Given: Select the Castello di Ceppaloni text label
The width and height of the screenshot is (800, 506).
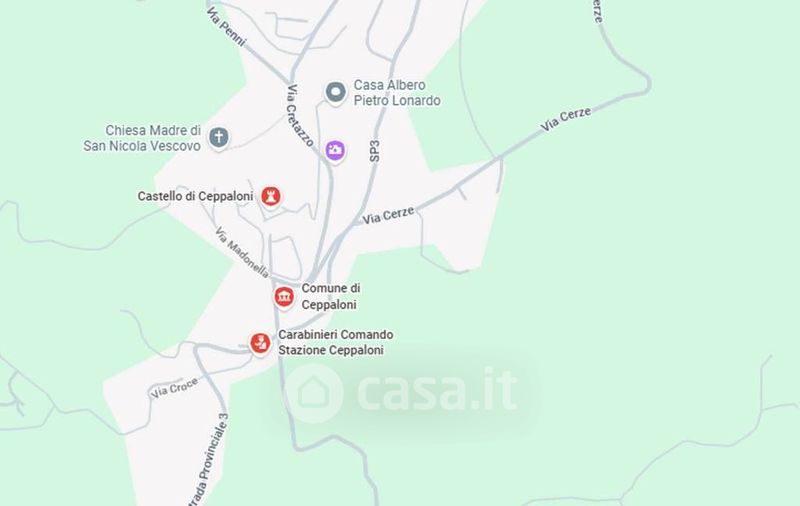Looking at the screenshot, I should coord(195,196).
